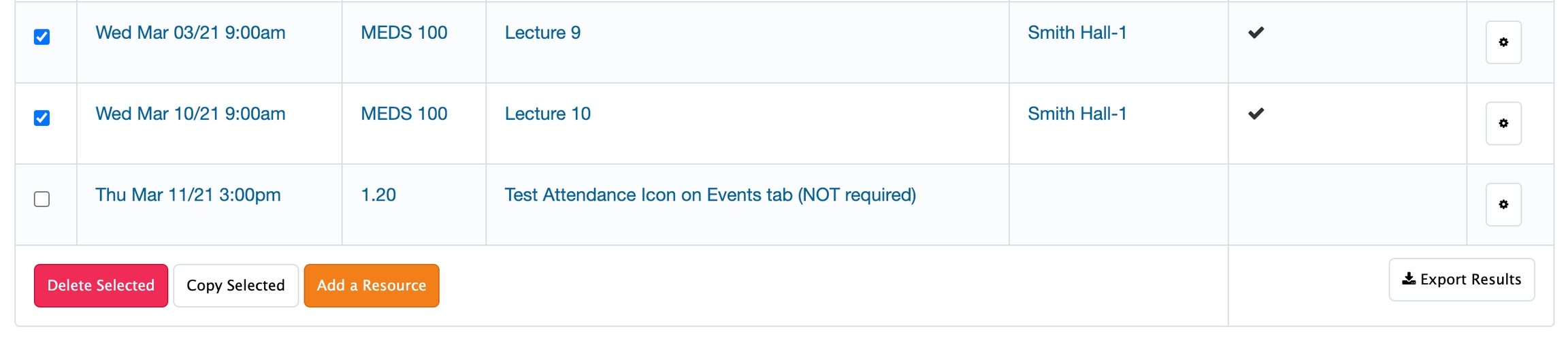Viewport: 1568px width, 345px height.
Task: Open MEDS 100 course link for Lecture 9
Action: [x=404, y=33]
